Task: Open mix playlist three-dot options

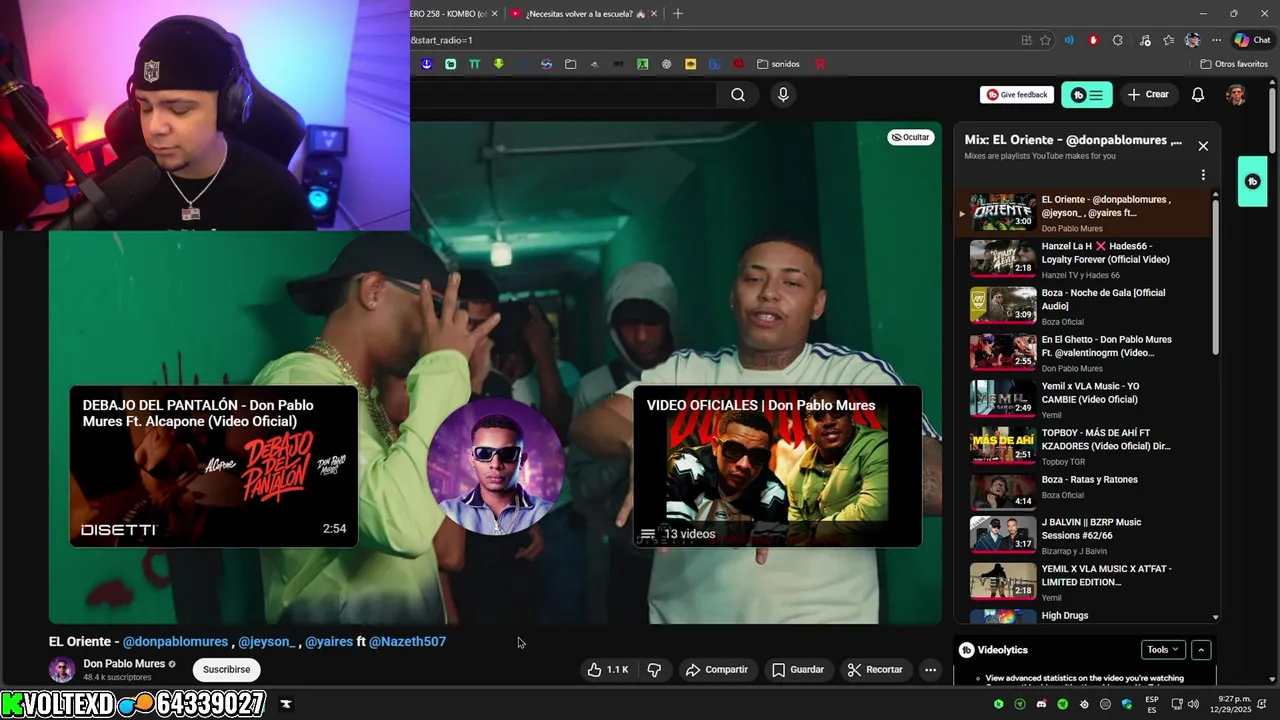Action: (1203, 175)
